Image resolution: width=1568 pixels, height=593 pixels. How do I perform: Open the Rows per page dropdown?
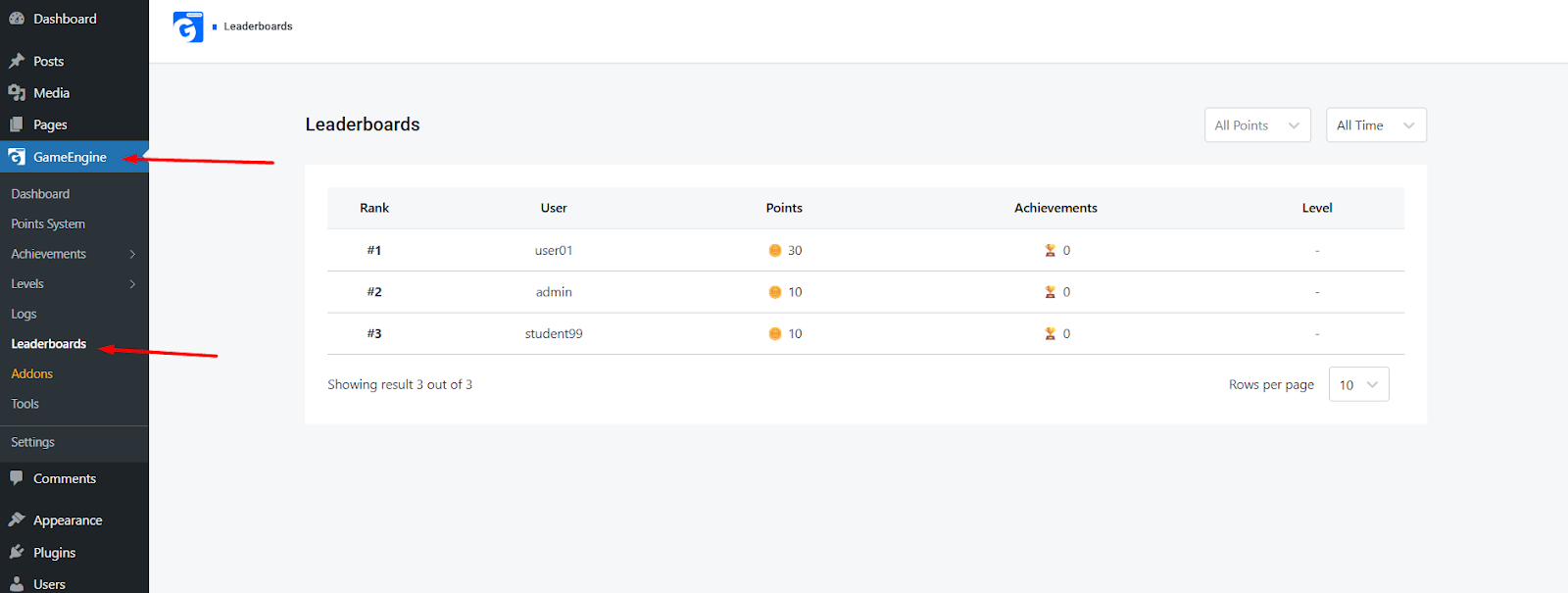(x=1358, y=384)
